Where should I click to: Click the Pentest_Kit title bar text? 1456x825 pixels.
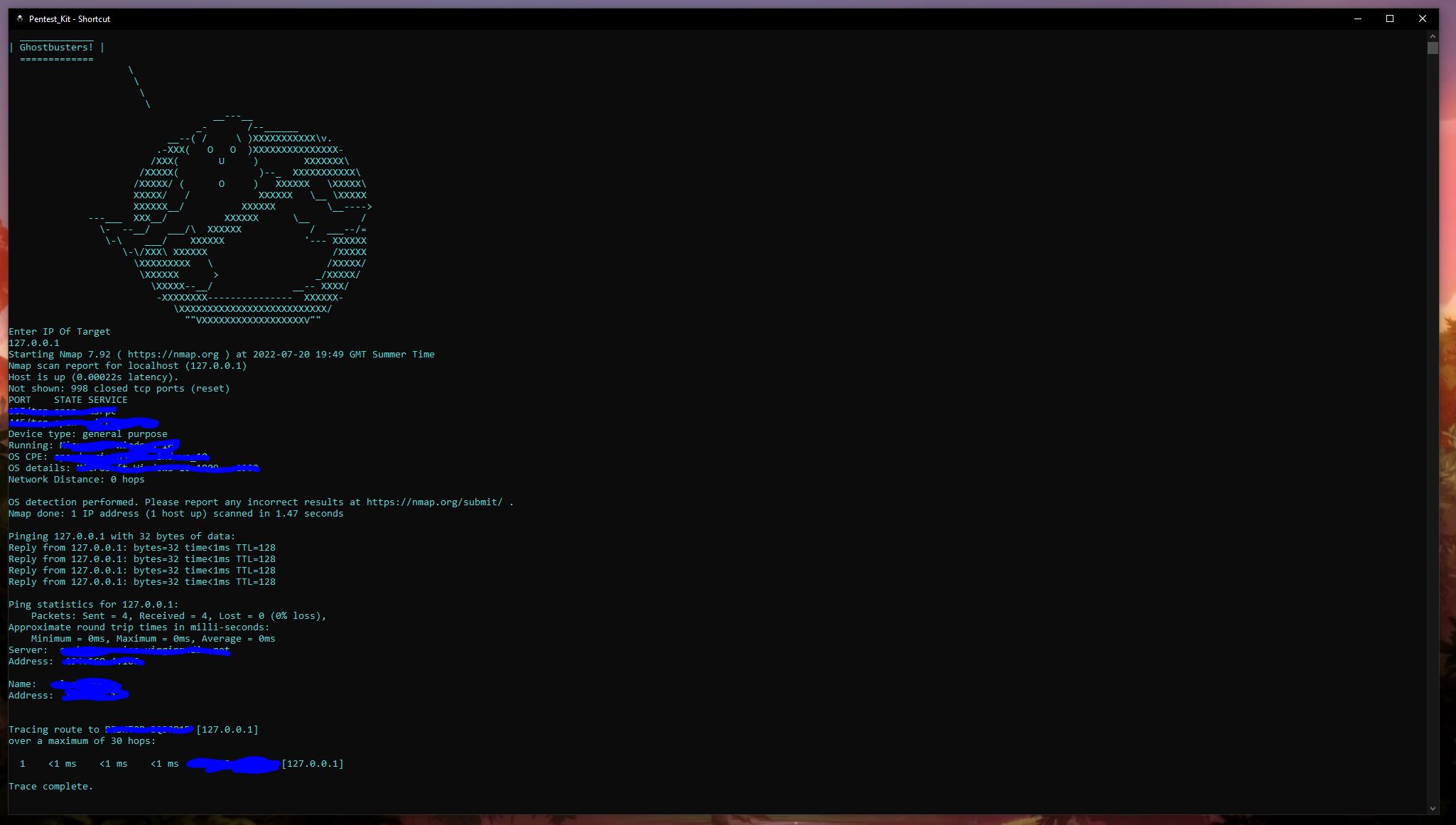tap(68, 19)
